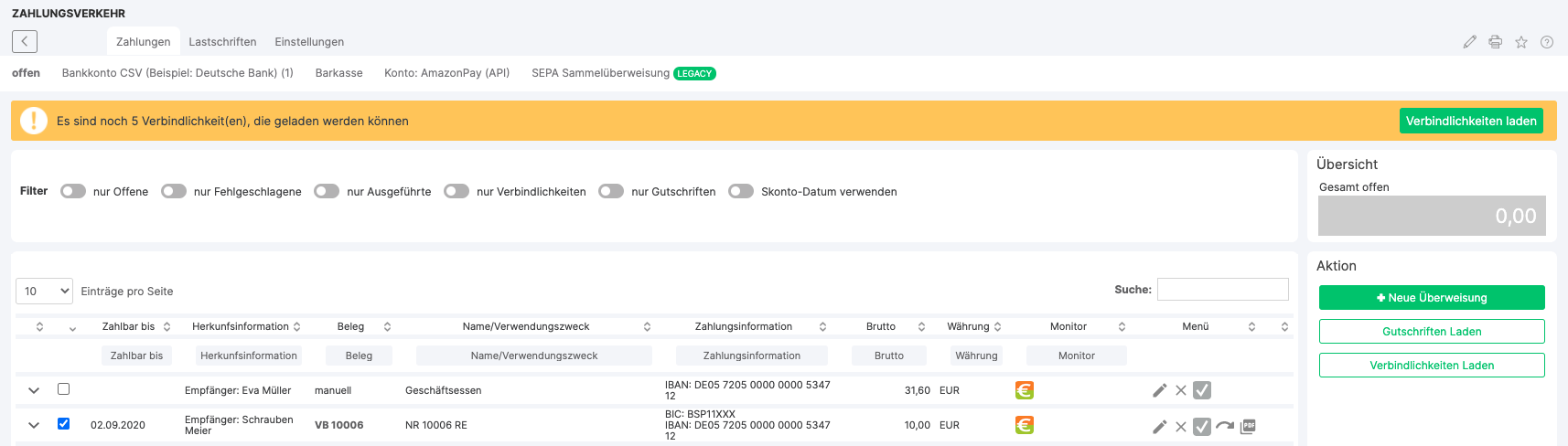1568x446 pixels.
Task: Mark page as favorite with star icon
Action: [x=1520, y=42]
